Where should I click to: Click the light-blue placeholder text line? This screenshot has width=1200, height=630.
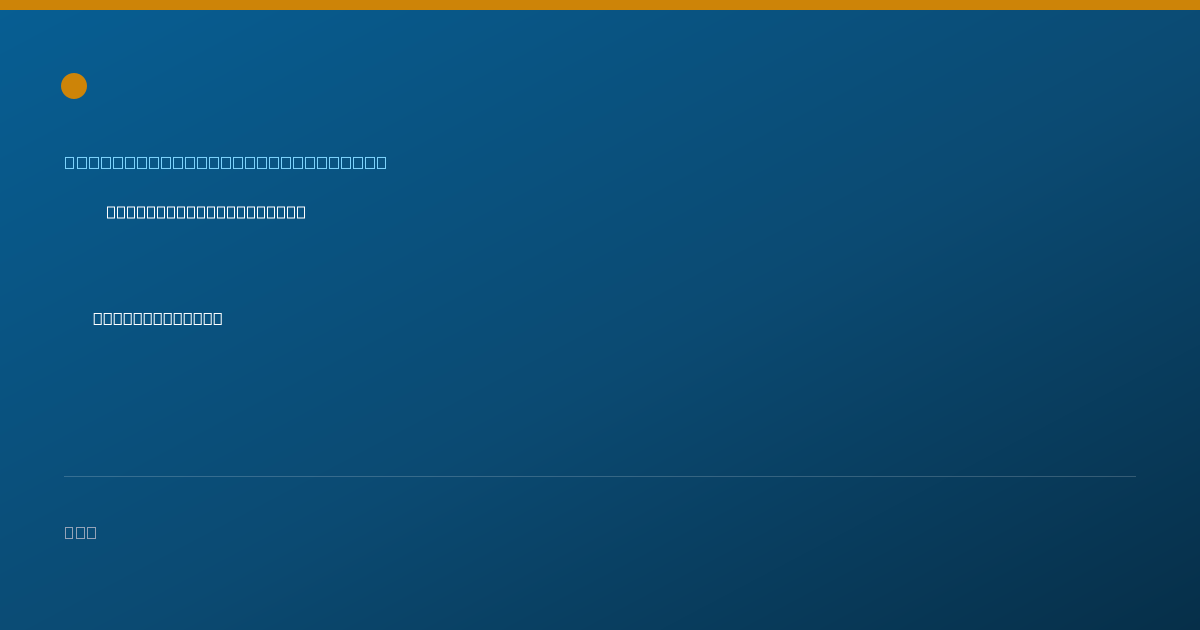pyautogui.click(x=226, y=162)
